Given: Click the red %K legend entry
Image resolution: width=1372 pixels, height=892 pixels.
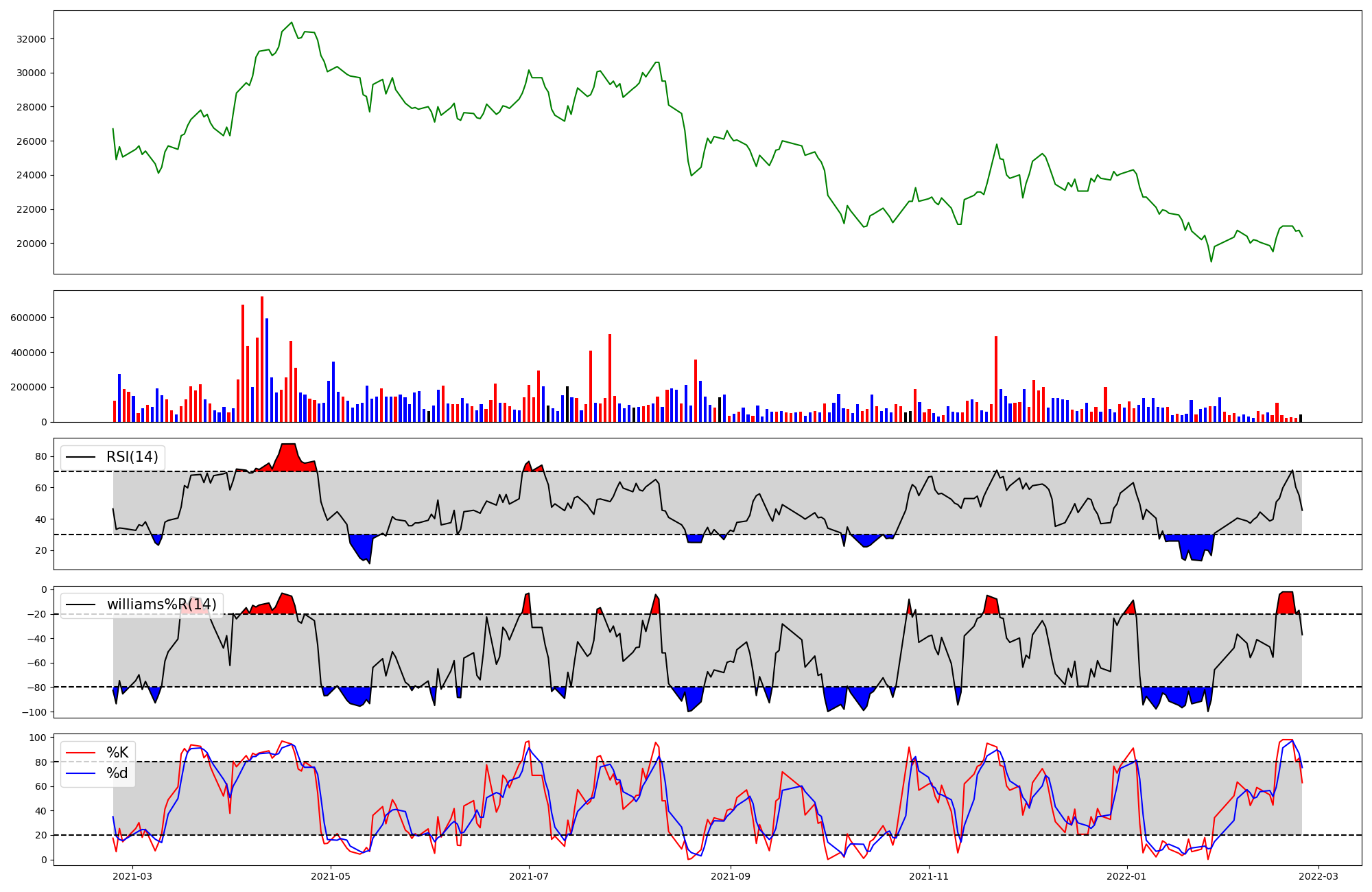Looking at the screenshot, I should click(117, 753).
